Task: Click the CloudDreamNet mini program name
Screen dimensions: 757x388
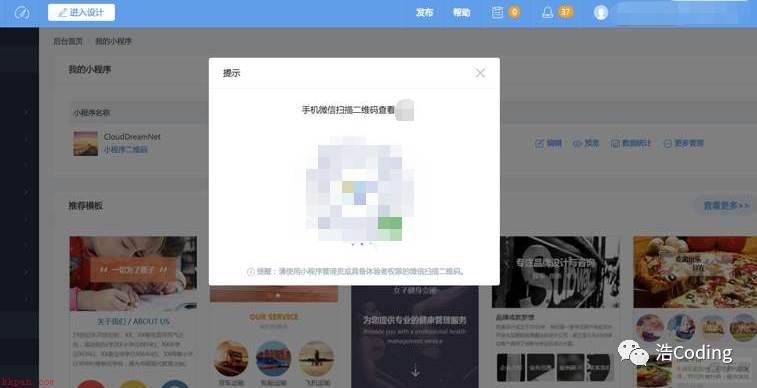Action: [132, 137]
